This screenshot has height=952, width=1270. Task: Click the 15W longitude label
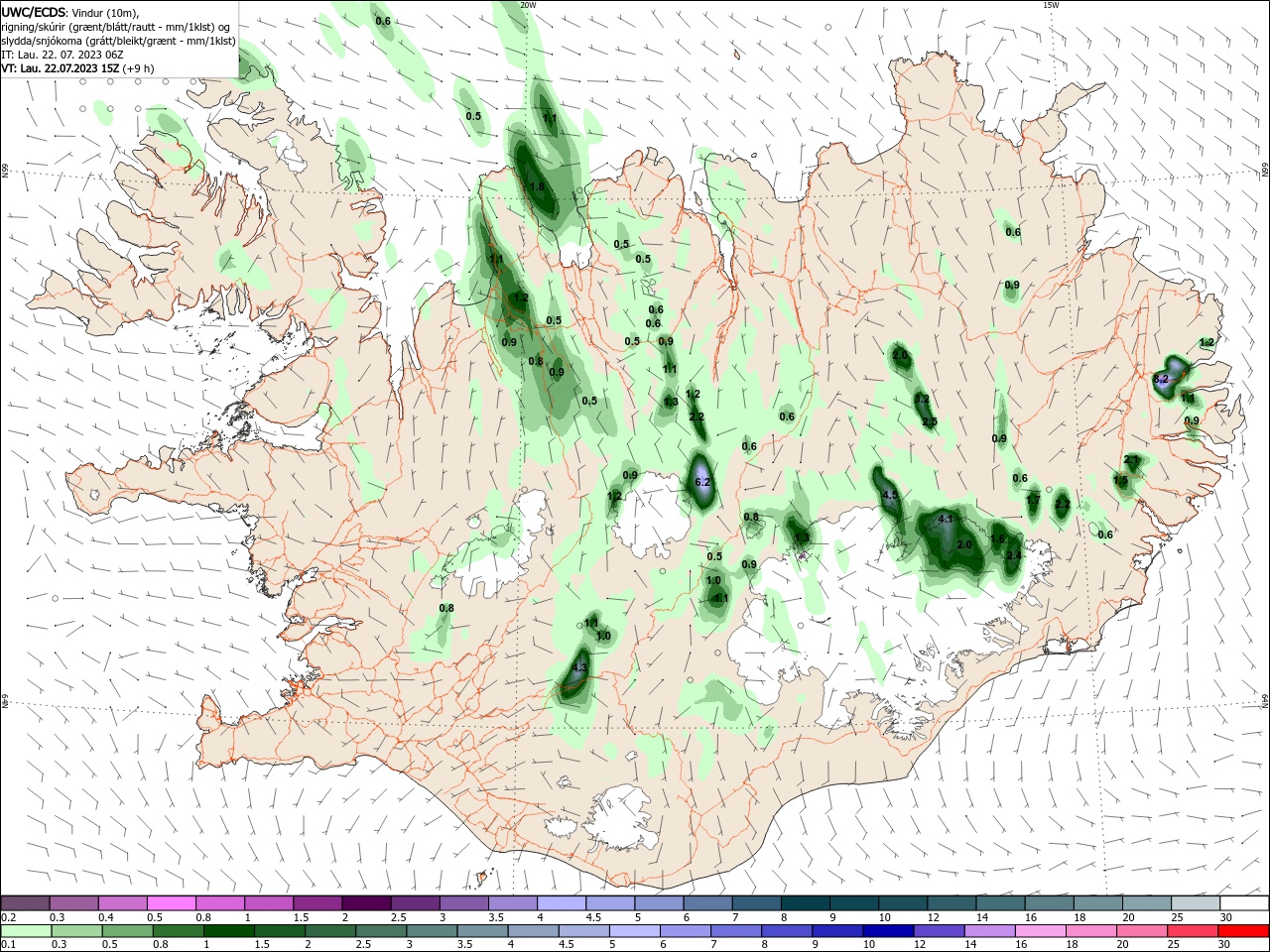(x=1051, y=5)
